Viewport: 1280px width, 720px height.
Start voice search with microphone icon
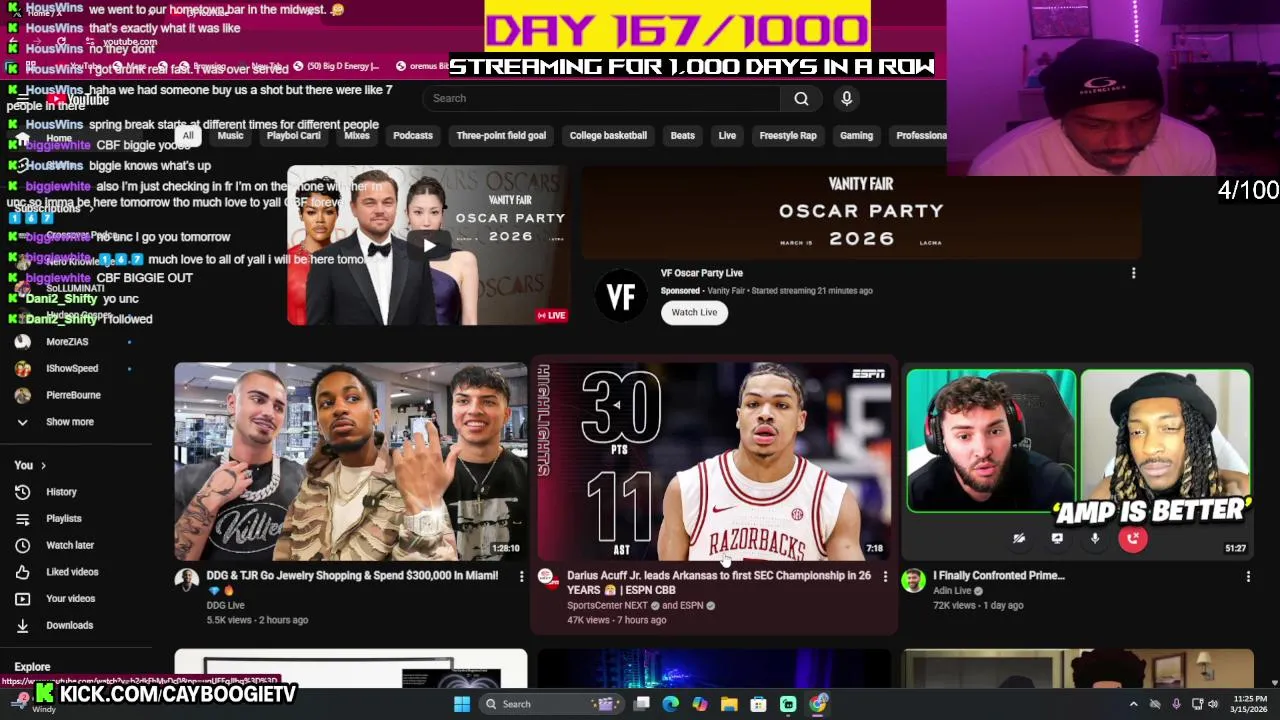point(846,98)
